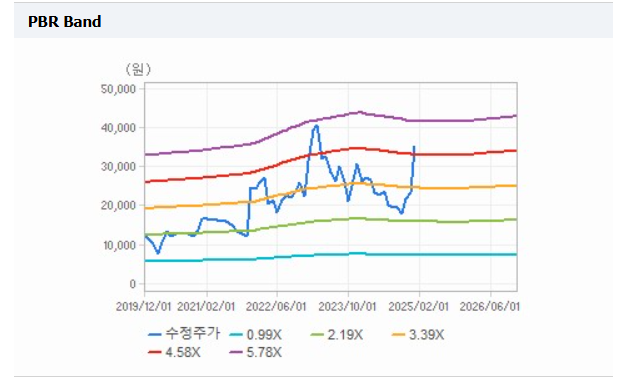Toggle the 5.78X legend entry

pos(255,352)
